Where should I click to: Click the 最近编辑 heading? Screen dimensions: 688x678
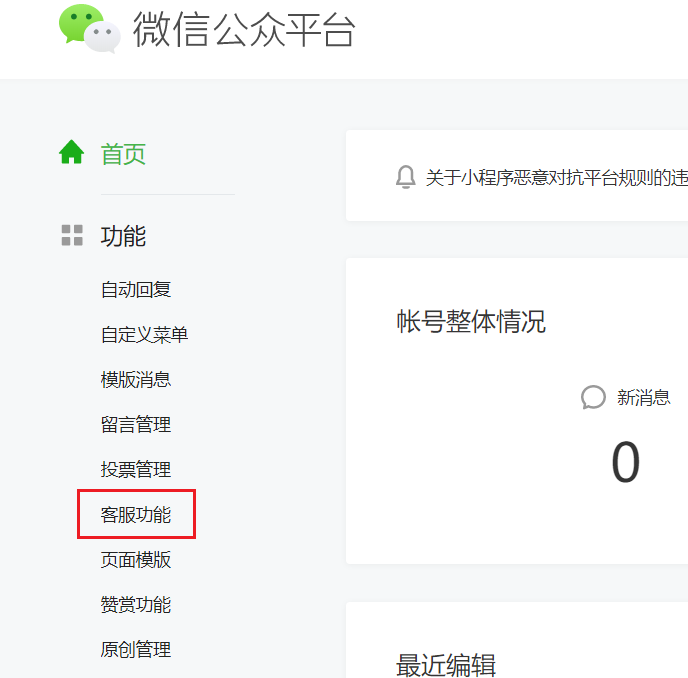click(x=446, y=665)
